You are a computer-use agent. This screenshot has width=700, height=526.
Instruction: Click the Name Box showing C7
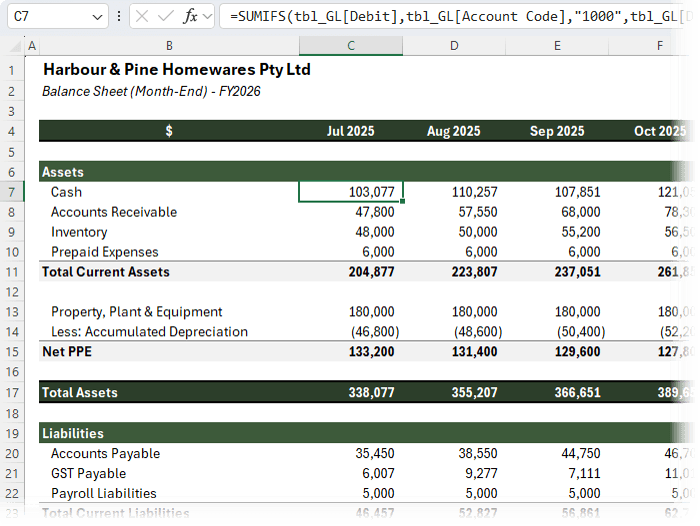(58, 17)
